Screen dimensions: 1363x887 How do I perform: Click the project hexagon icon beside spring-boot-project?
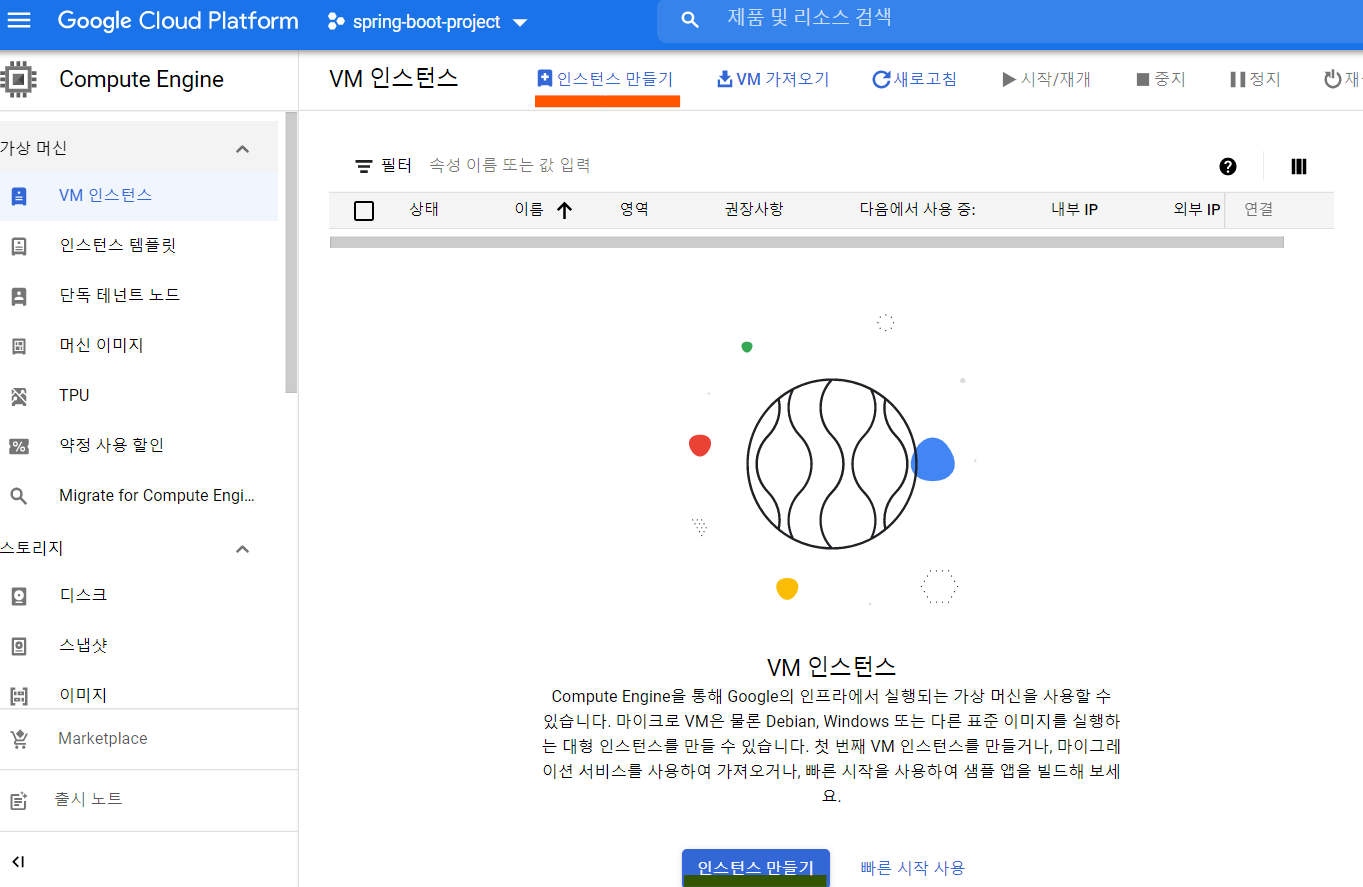pyautogui.click(x=336, y=21)
